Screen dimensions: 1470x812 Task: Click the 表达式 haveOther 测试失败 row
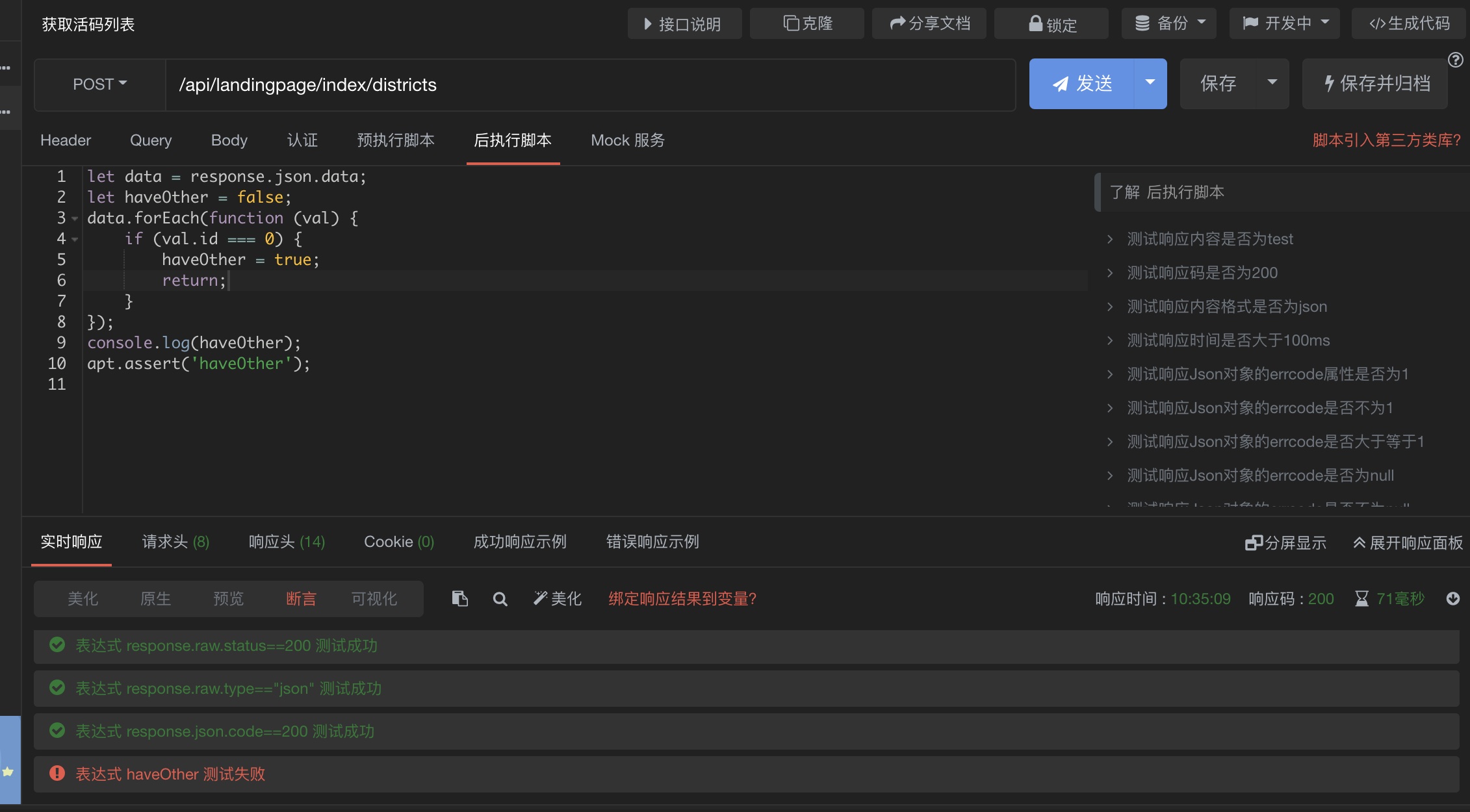[x=746, y=774]
